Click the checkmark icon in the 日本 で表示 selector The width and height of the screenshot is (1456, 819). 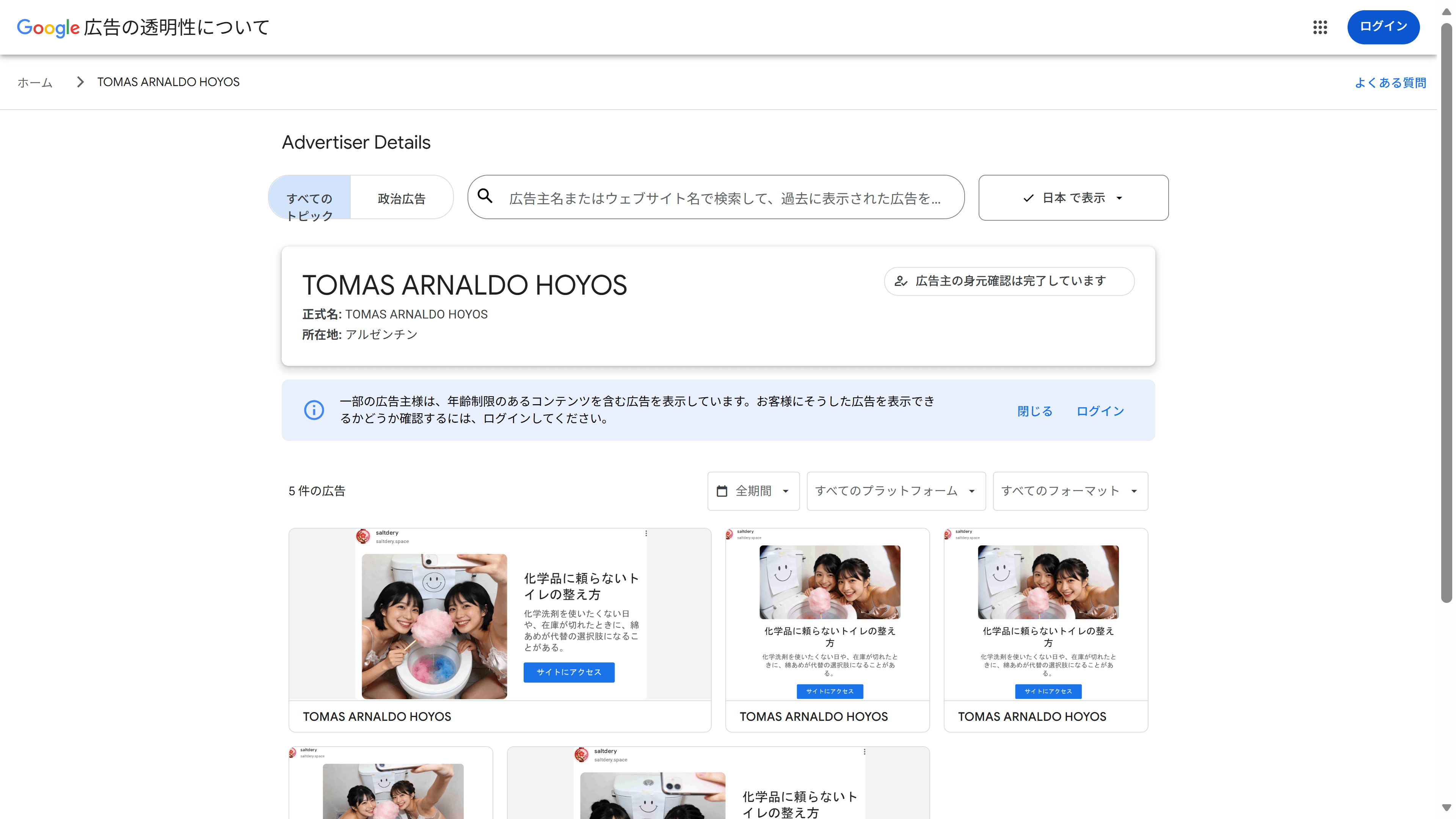(x=1029, y=198)
